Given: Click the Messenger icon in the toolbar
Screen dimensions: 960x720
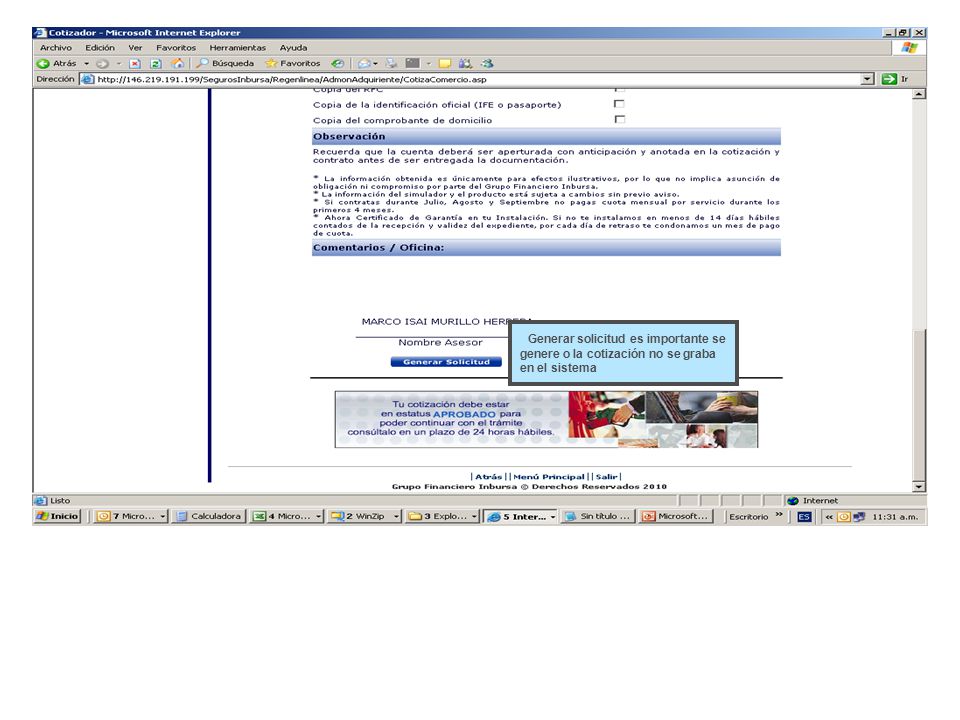Looking at the screenshot, I should pos(487,64).
